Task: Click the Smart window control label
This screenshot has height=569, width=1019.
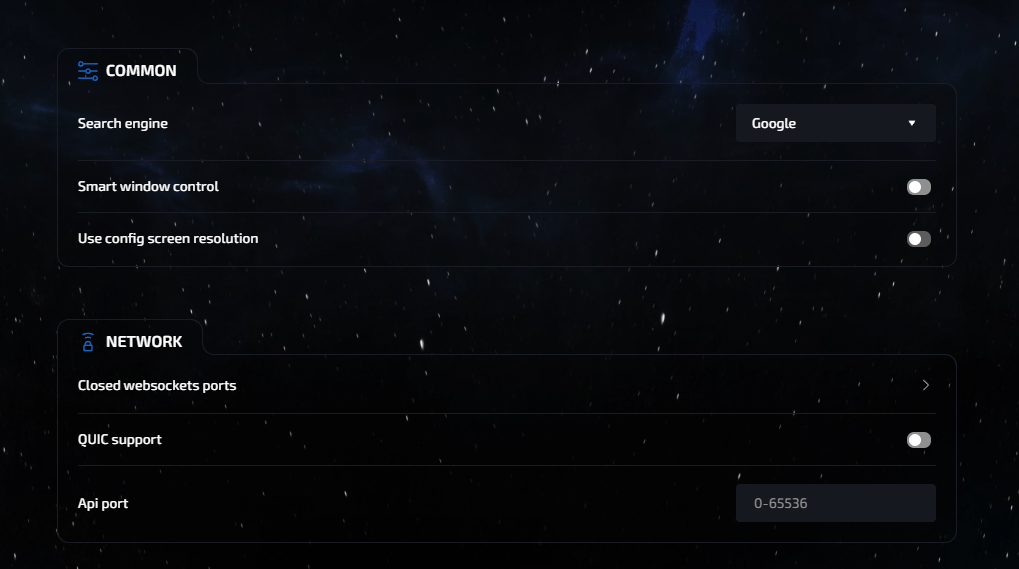Action: click(x=148, y=186)
